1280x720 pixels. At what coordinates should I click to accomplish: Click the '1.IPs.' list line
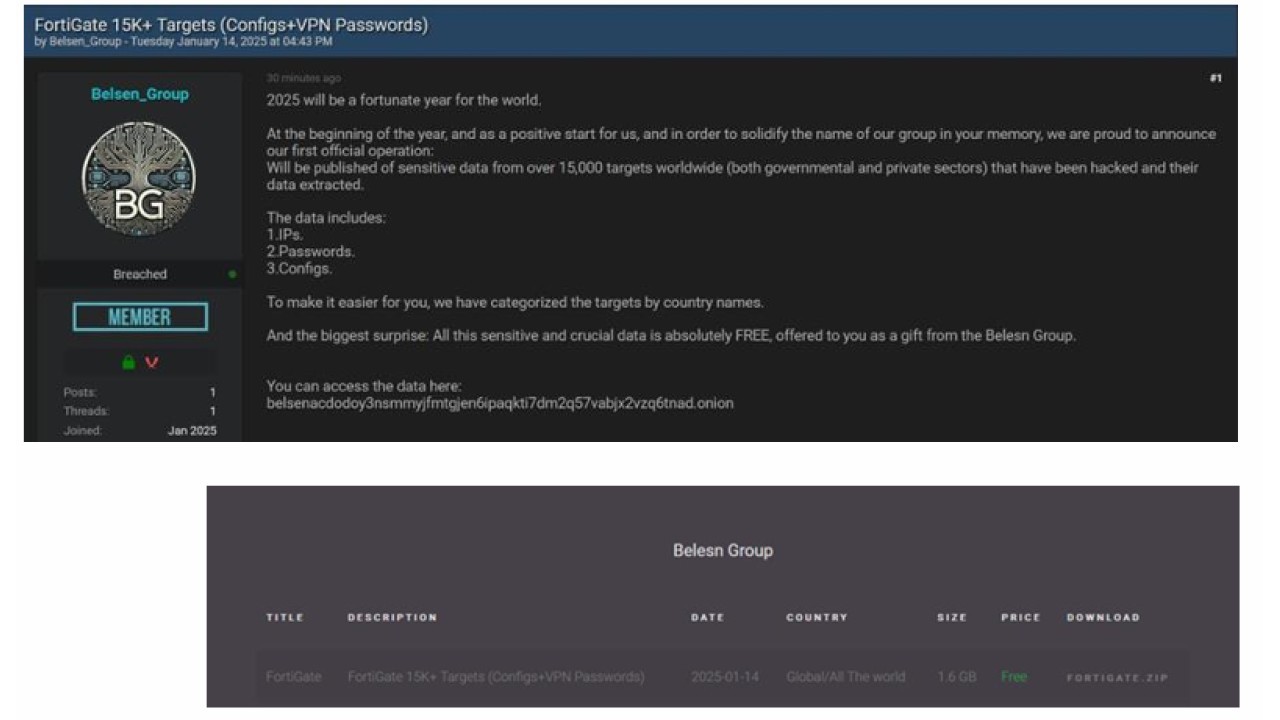285,235
